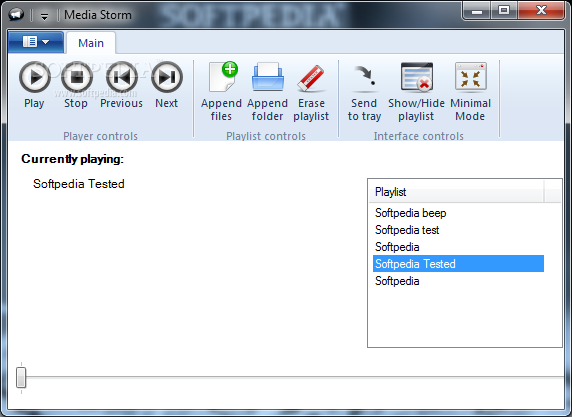Skip to the Next track
The image size is (572, 417).
(167, 85)
